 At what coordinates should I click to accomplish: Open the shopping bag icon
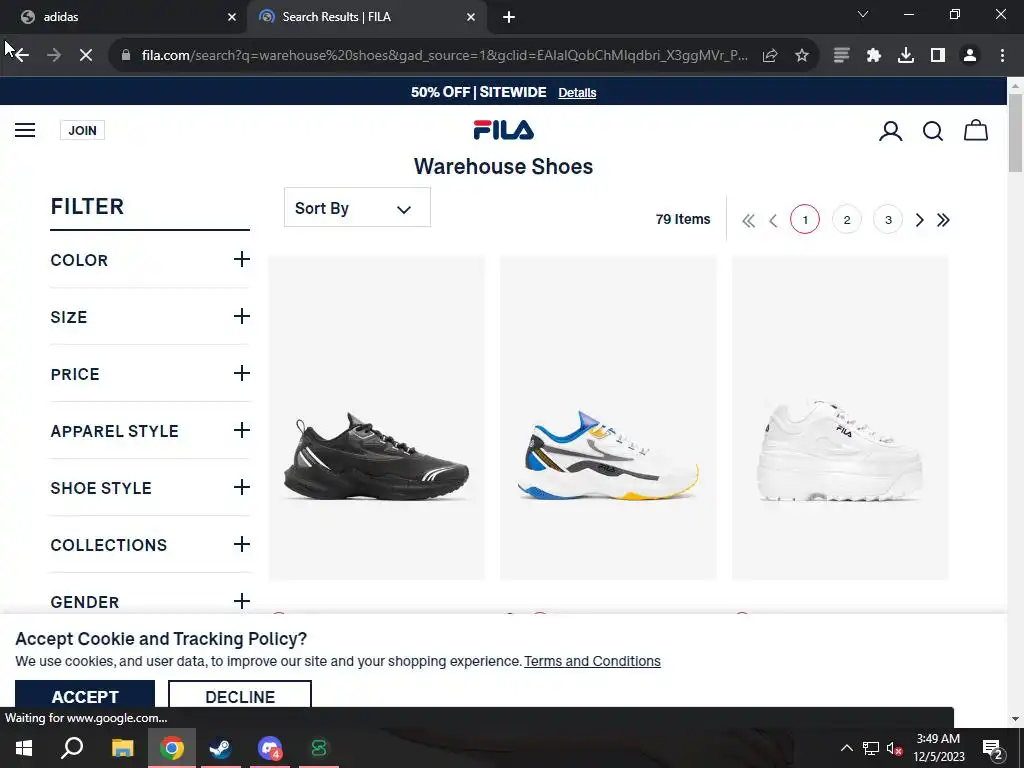(976, 130)
